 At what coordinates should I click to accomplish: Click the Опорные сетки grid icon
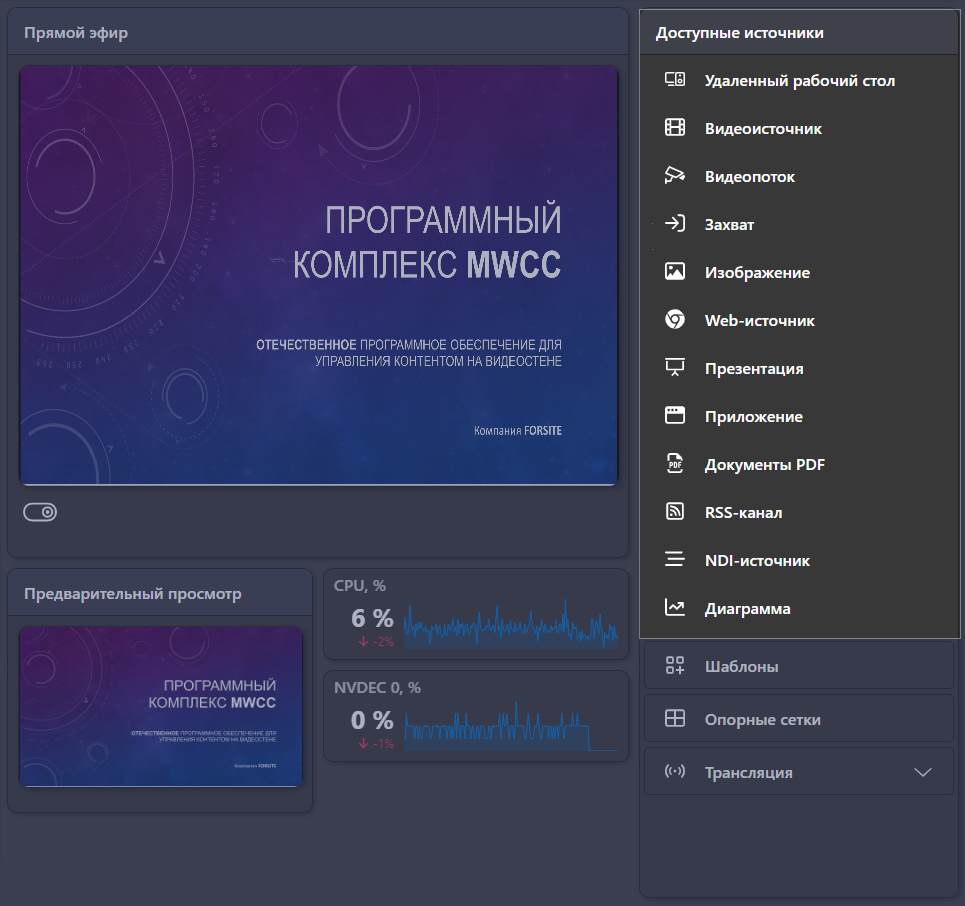[x=675, y=718]
